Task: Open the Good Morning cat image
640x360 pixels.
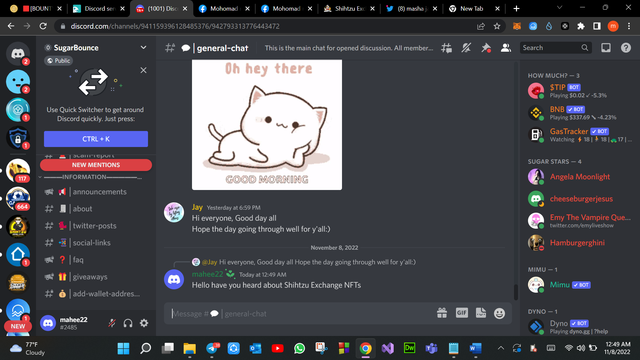Action: (x=267, y=125)
